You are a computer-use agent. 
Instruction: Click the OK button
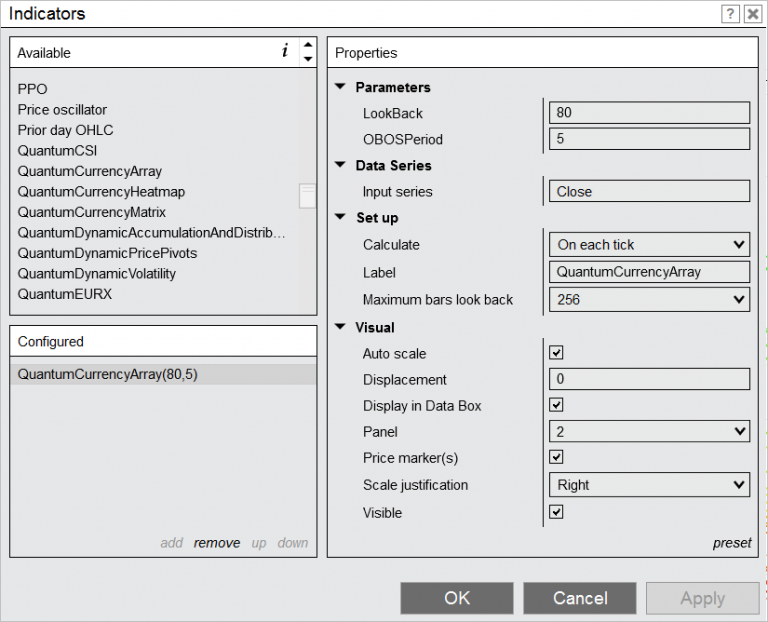coord(457,598)
